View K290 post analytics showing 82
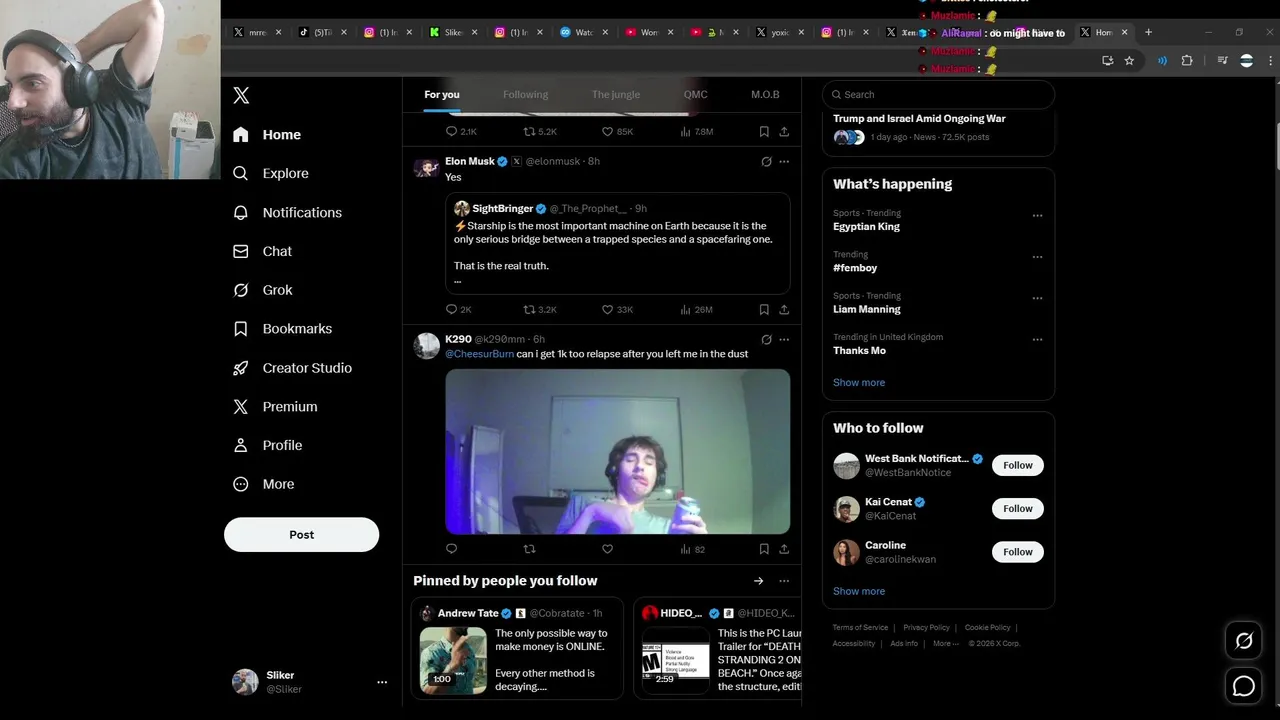This screenshot has width=1280, height=720. click(692, 549)
